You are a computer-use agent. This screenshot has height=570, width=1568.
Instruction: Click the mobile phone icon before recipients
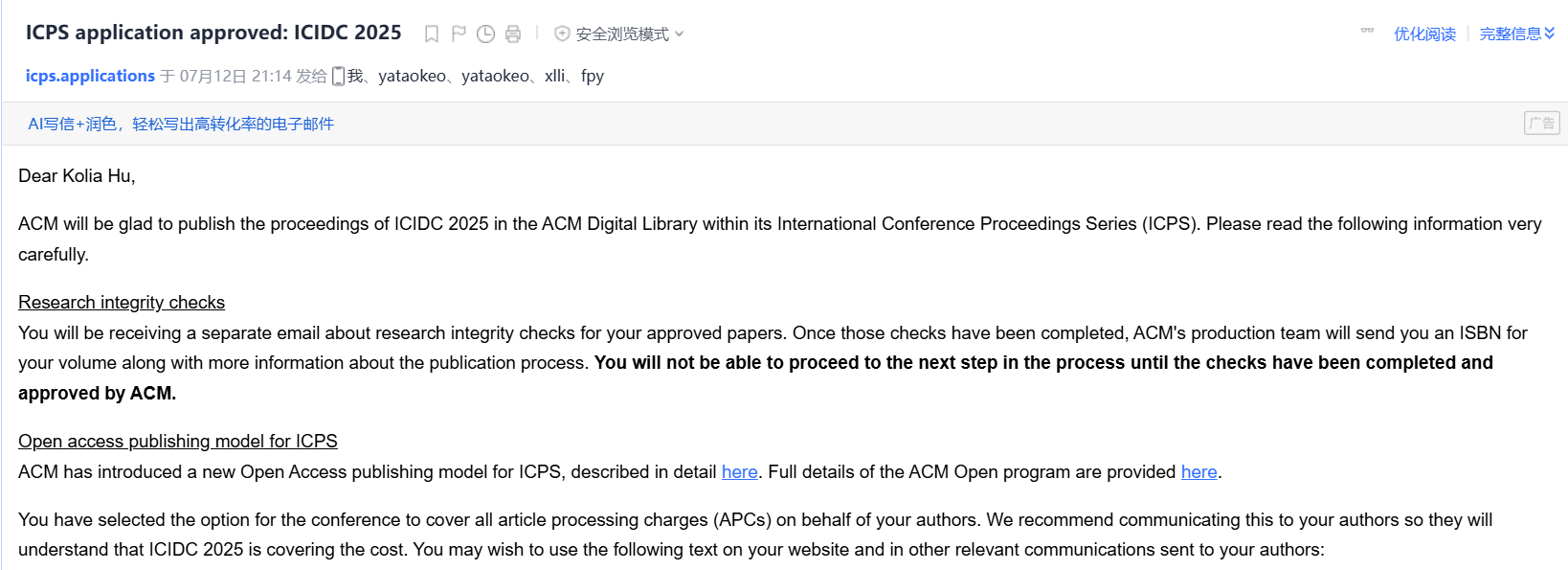[x=338, y=77]
